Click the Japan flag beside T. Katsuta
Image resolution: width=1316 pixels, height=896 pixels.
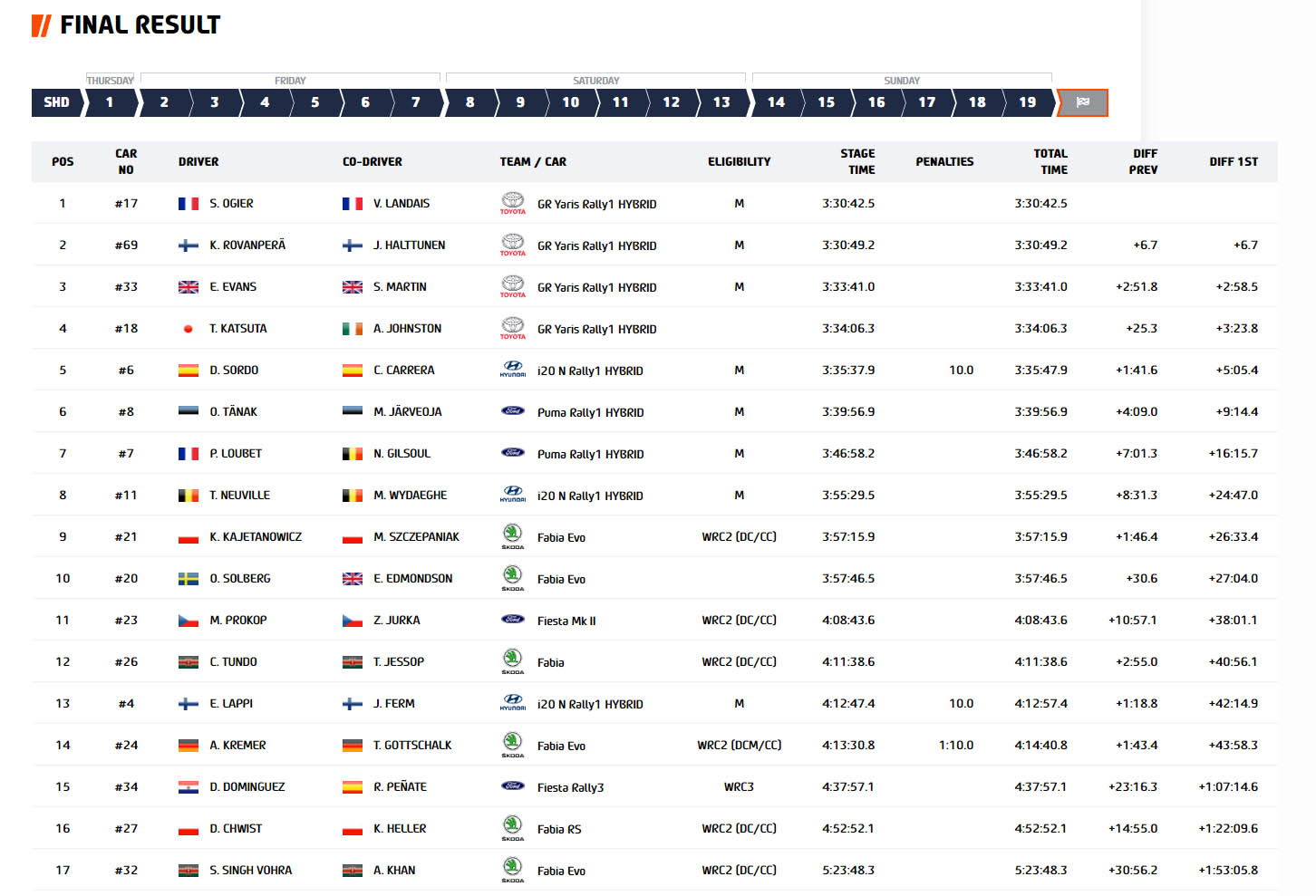[189, 329]
